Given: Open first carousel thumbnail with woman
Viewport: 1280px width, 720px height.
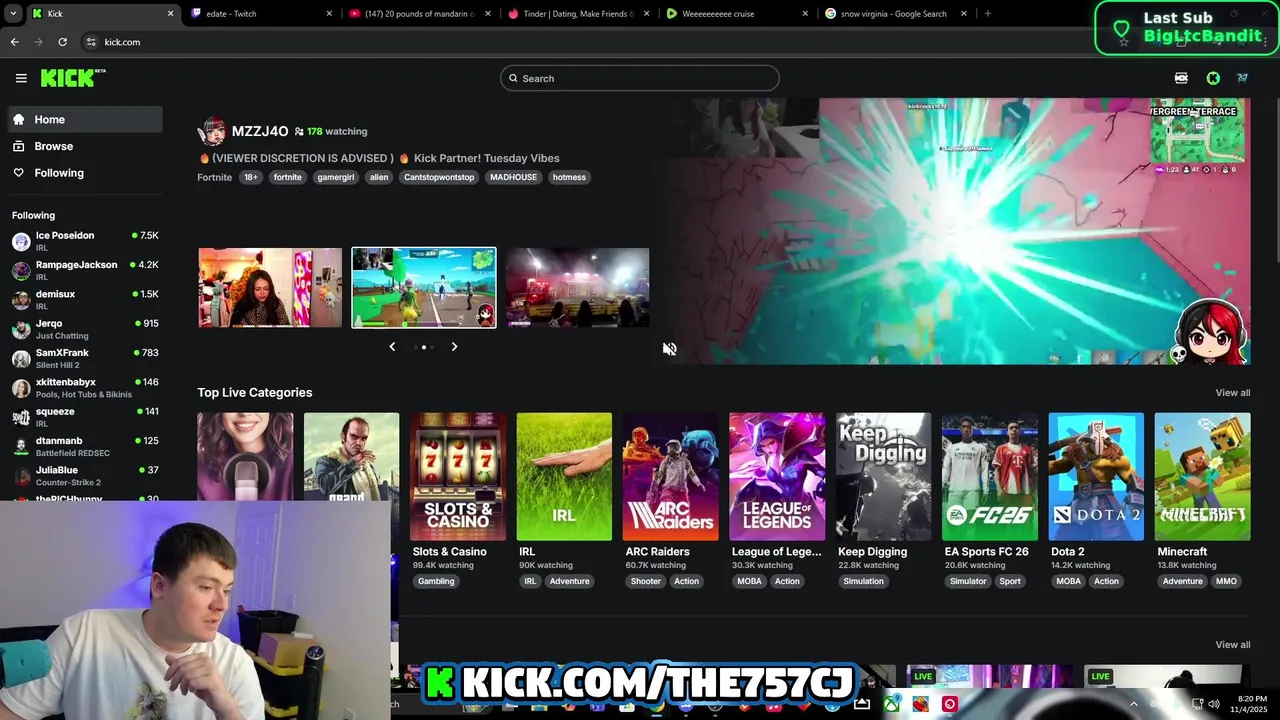Looking at the screenshot, I should click(x=270, y=288).
